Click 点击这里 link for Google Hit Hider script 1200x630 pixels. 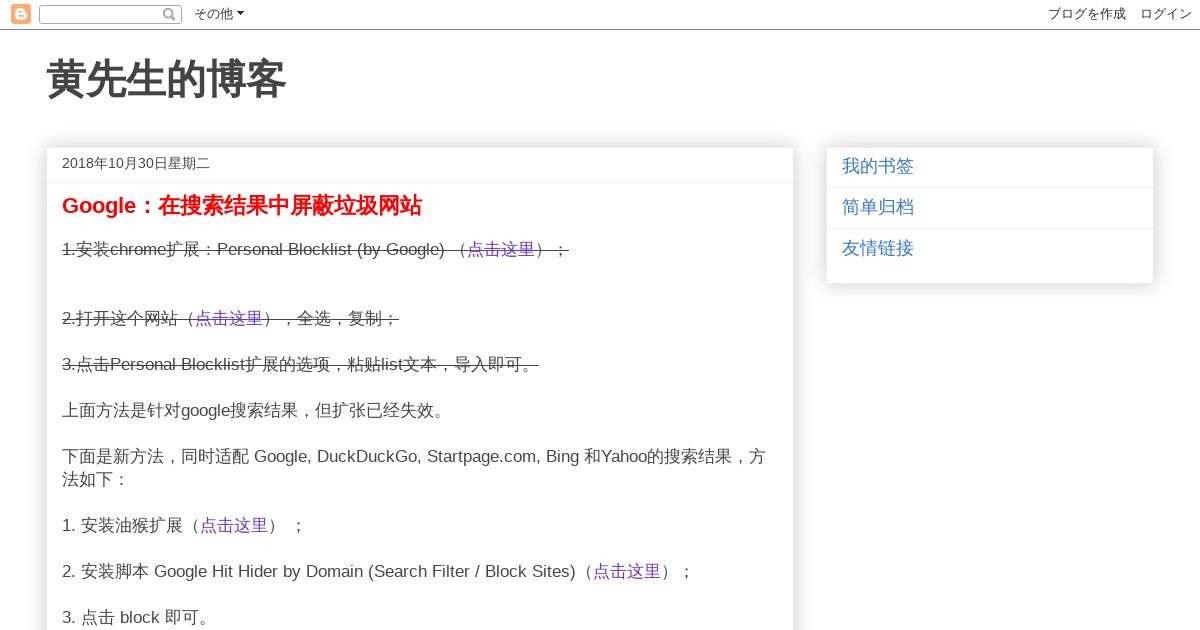tap(627, 572)
